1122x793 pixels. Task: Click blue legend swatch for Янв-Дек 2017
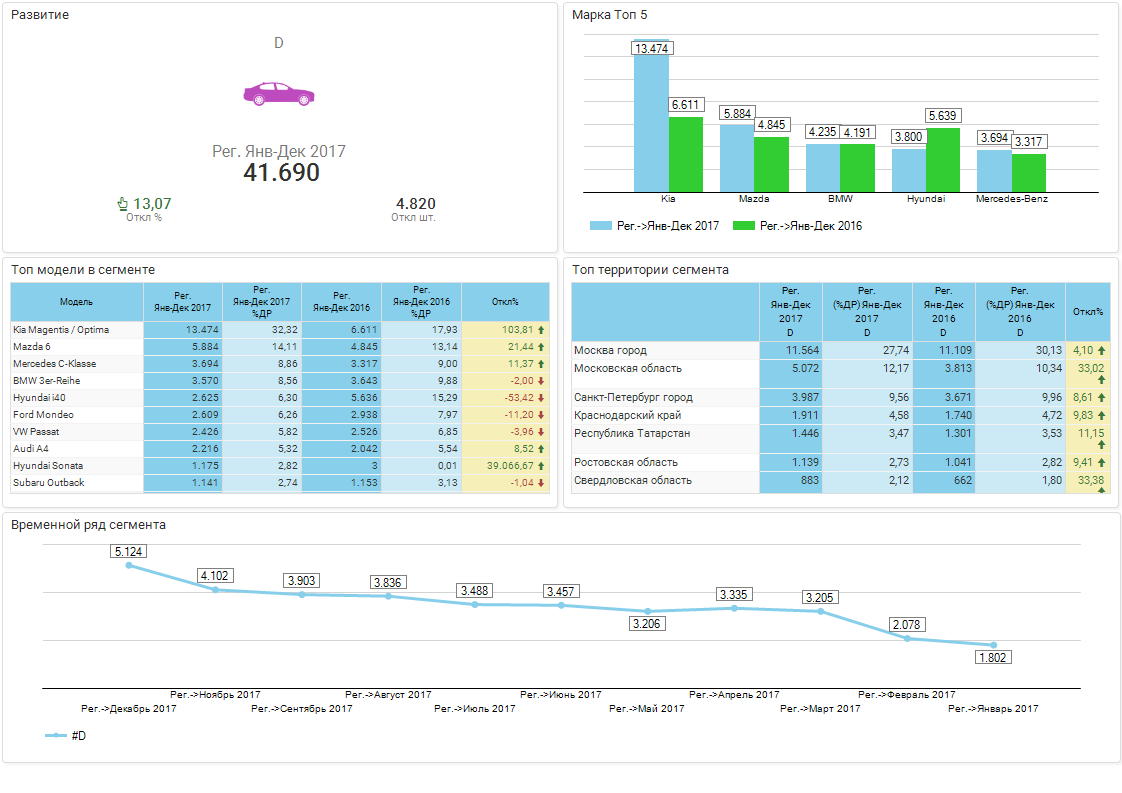click(x=600, y=226)
